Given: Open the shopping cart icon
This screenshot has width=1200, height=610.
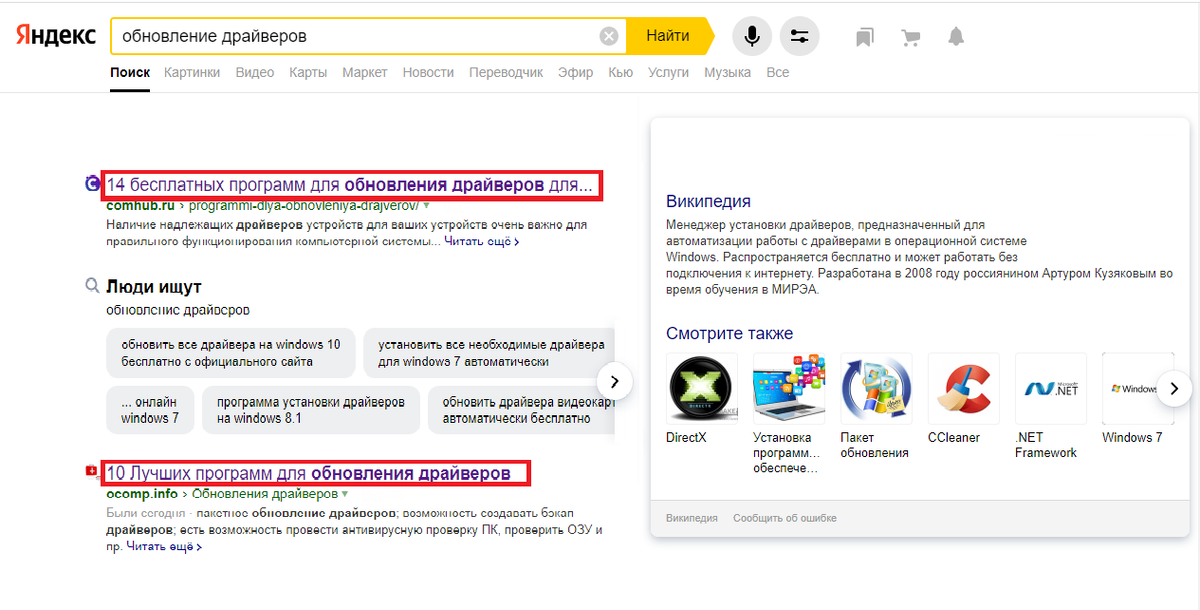Looking at the screenshot, I should tap(910, 37).
